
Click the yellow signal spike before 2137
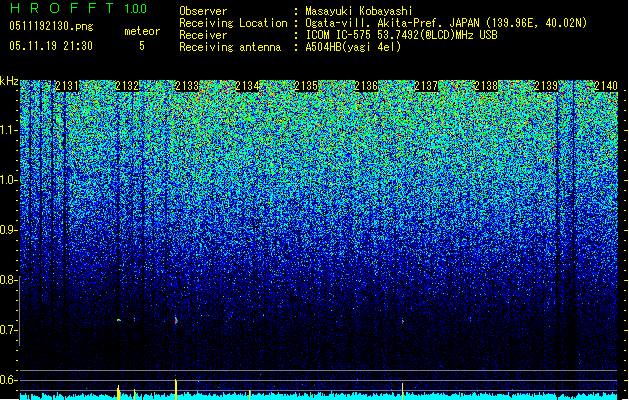[x=402, y=391]
